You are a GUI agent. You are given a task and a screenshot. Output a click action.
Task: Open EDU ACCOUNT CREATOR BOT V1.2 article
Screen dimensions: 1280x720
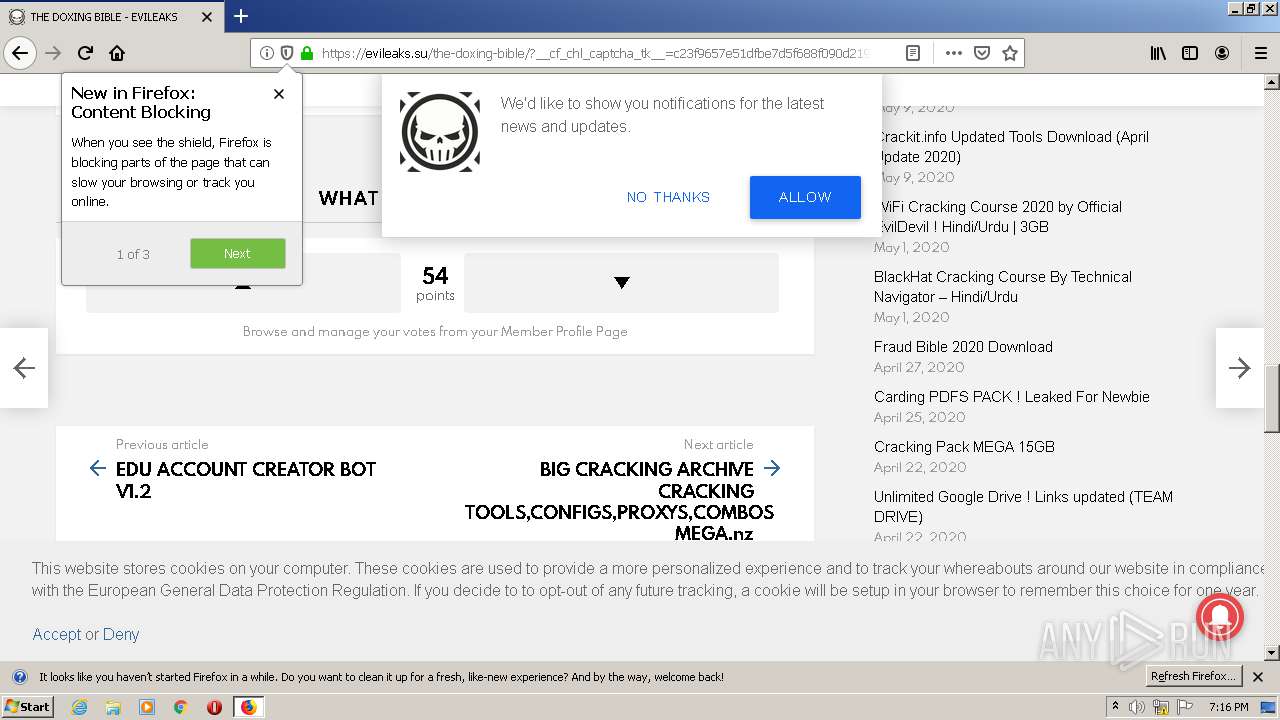(246, 480)
